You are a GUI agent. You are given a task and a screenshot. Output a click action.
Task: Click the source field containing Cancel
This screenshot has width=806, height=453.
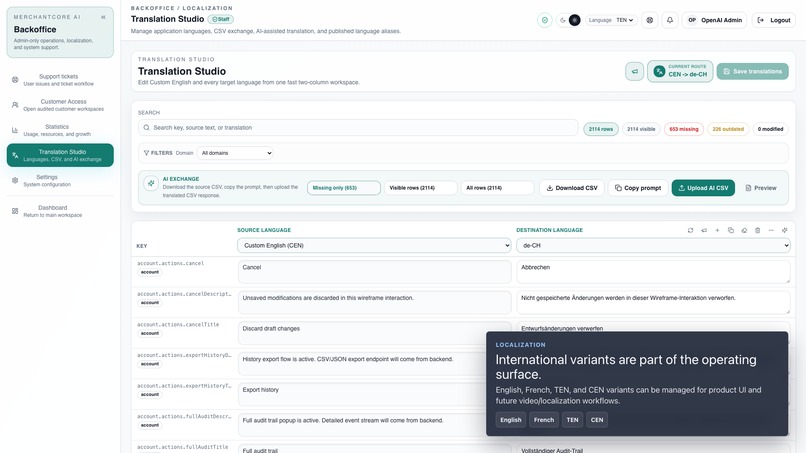(x=374, y=271)
